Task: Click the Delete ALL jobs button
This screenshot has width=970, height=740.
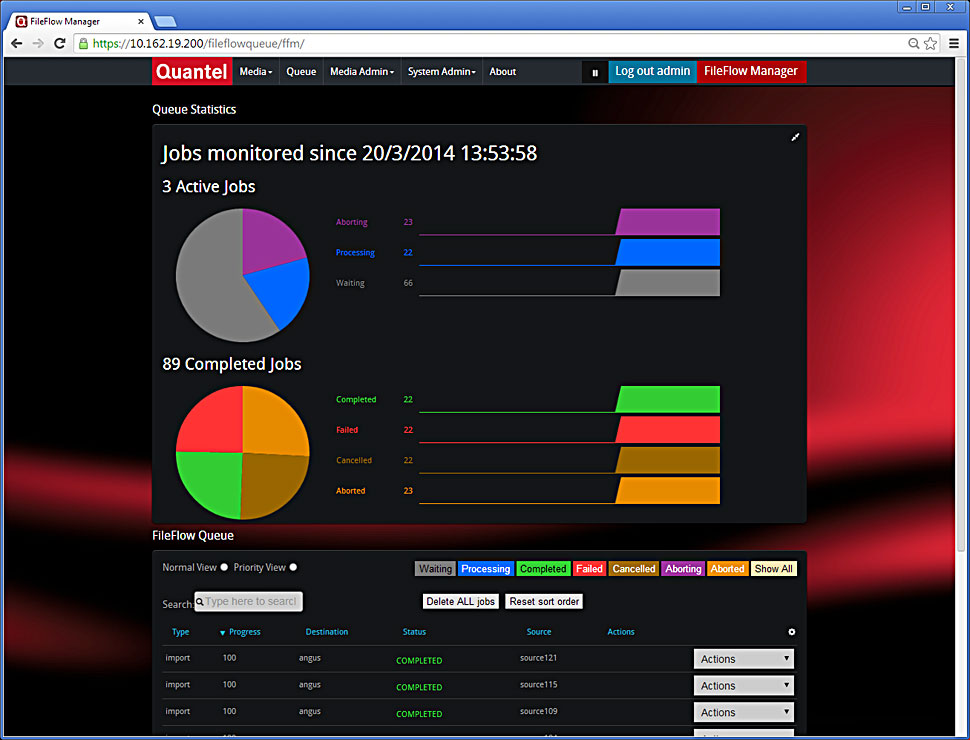Action: click(459, 601)
